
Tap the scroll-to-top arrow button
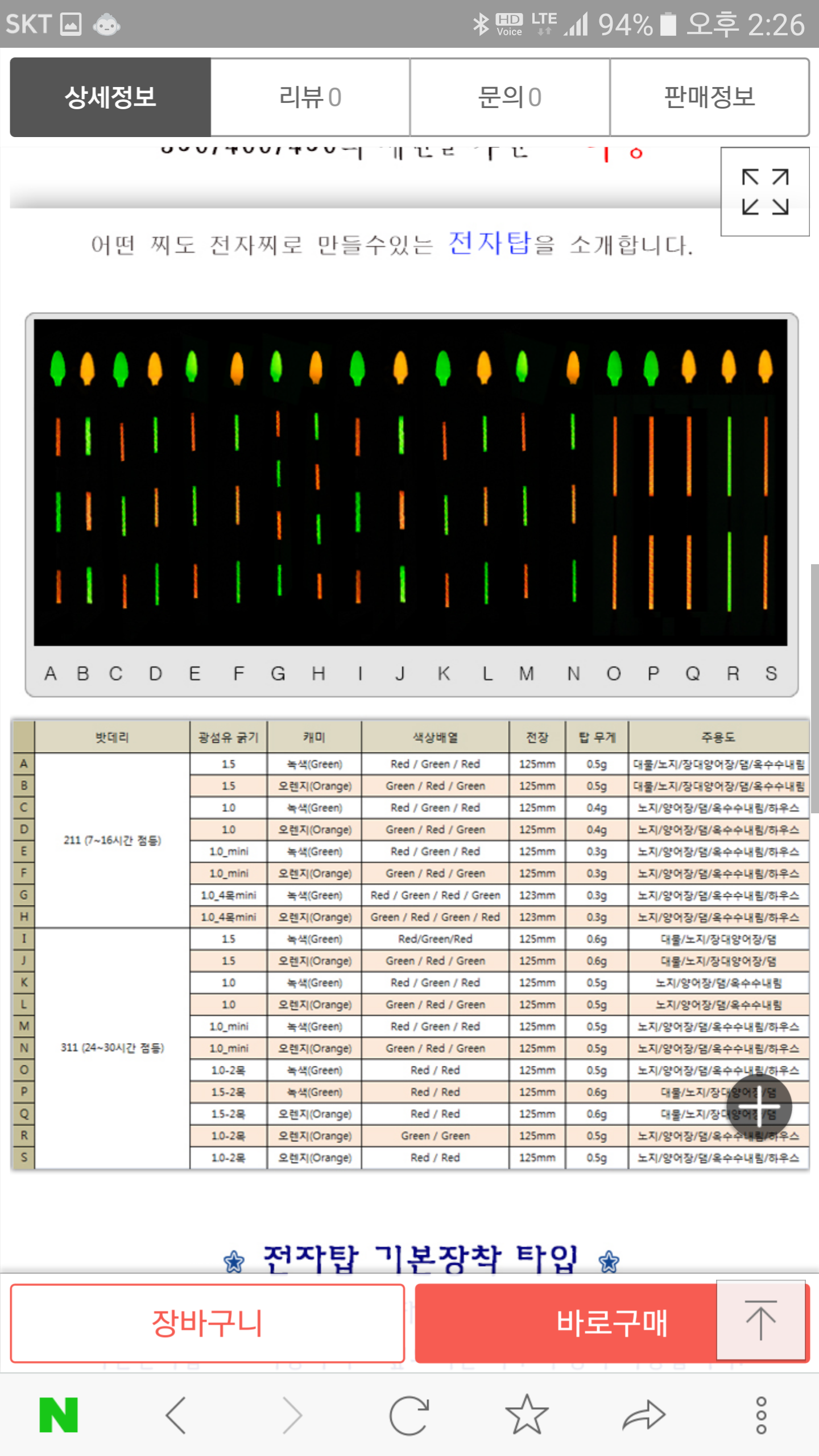click(761, 1319)
